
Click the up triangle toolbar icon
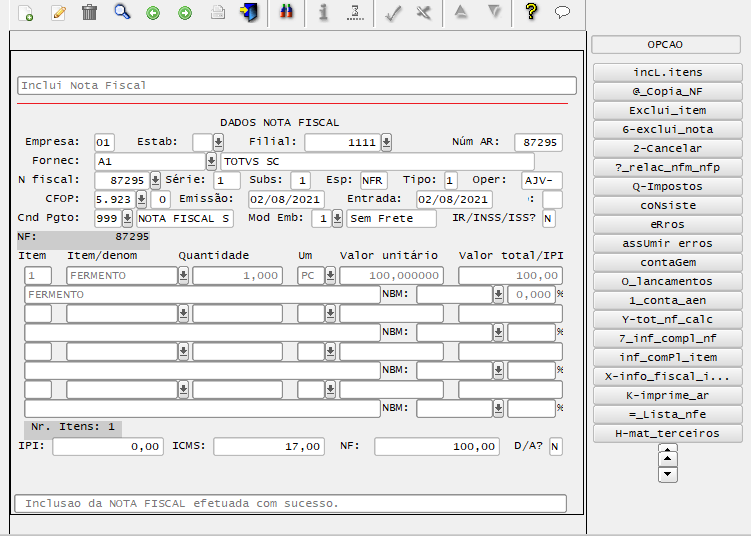click(x=461, y=12)
